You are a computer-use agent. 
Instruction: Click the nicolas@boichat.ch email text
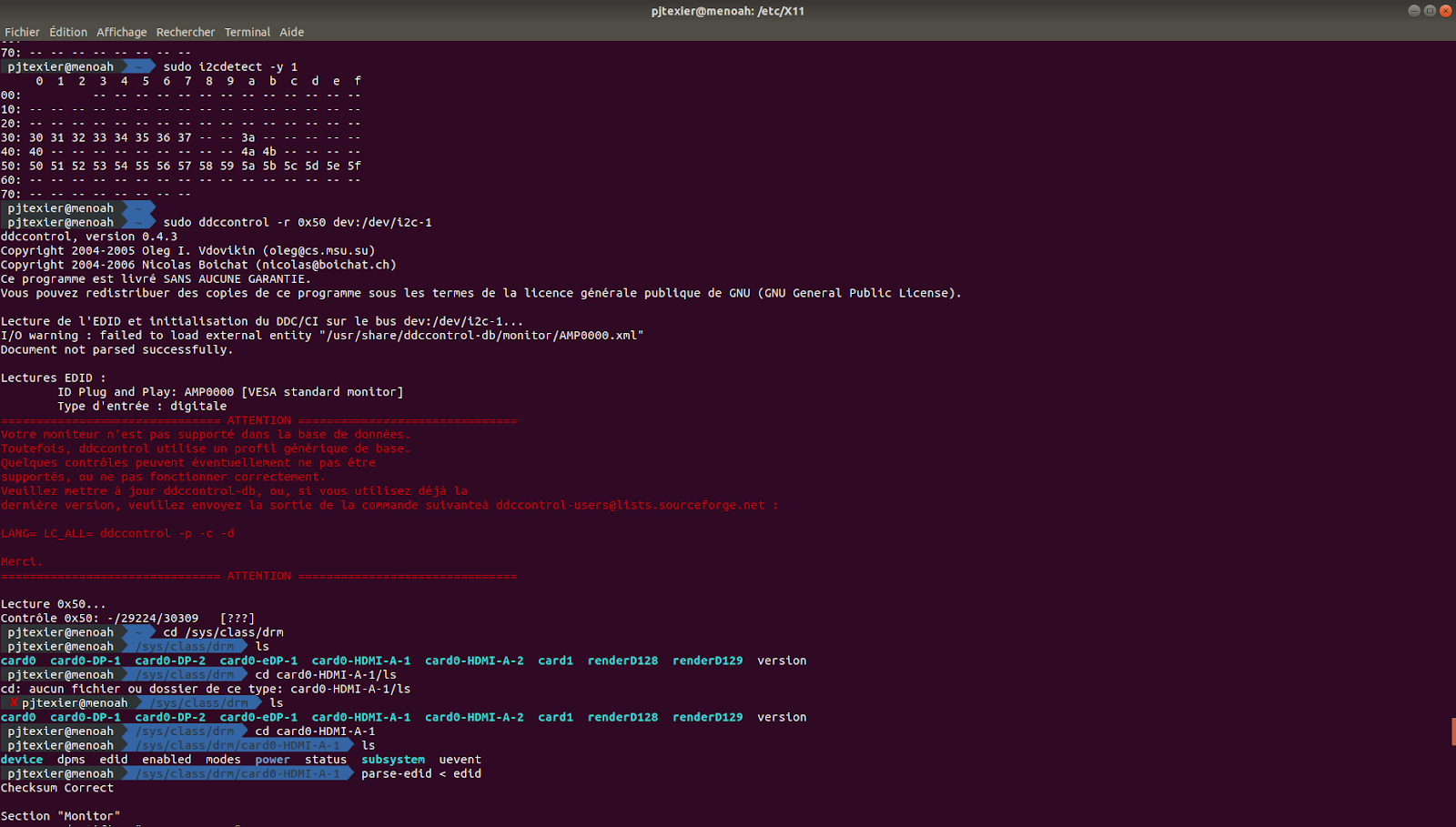tap(325, 265)
